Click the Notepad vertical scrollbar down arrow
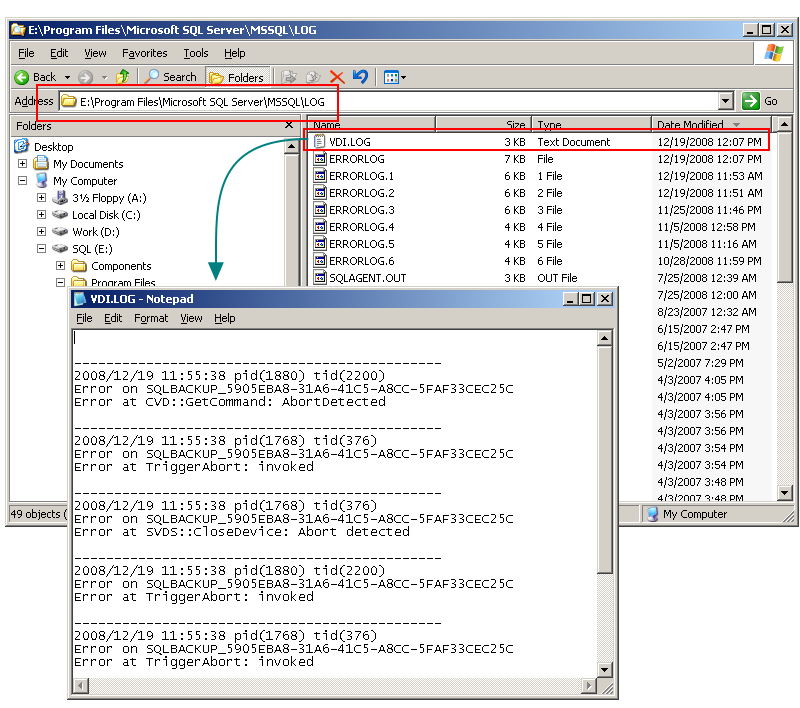Image resolution: width=800 pixels, height=708 pixels. pos(604,670)
